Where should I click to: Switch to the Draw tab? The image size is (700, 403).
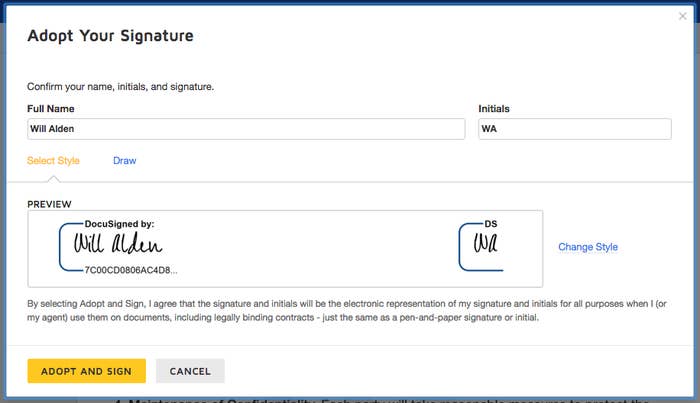pyautogui.click(x=125, y=161)
